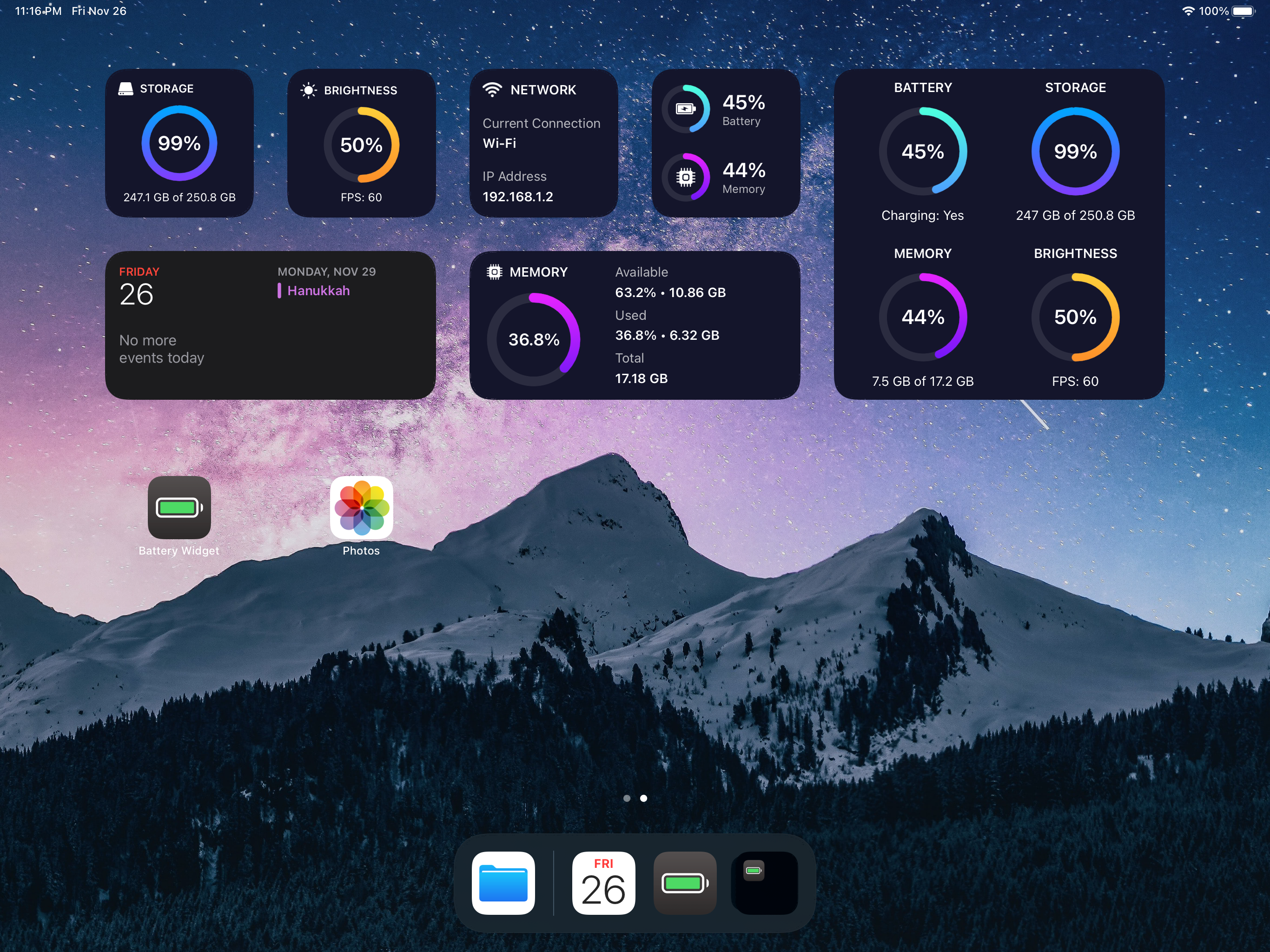Open the Hanukkah event in calendar widget
1270x952 pixels.
(x=318, y=291)
